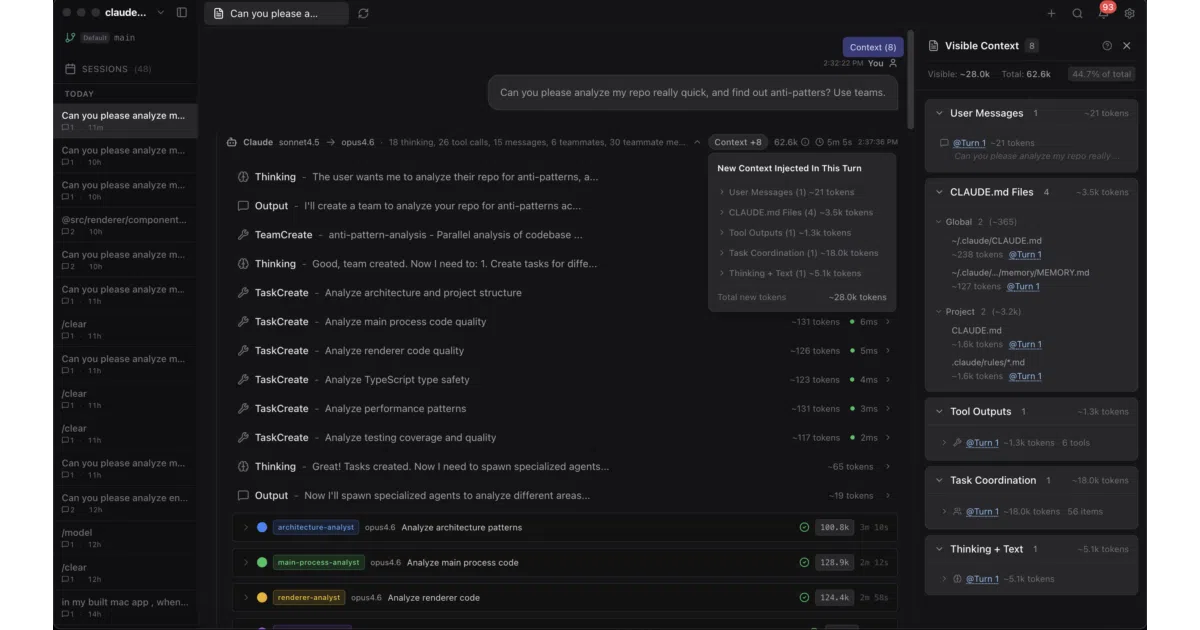Viewport: 1200px width, 630px height.
Task: Open @Turn 1 link under Thinking + Text
Action: [x=981, y=579]
